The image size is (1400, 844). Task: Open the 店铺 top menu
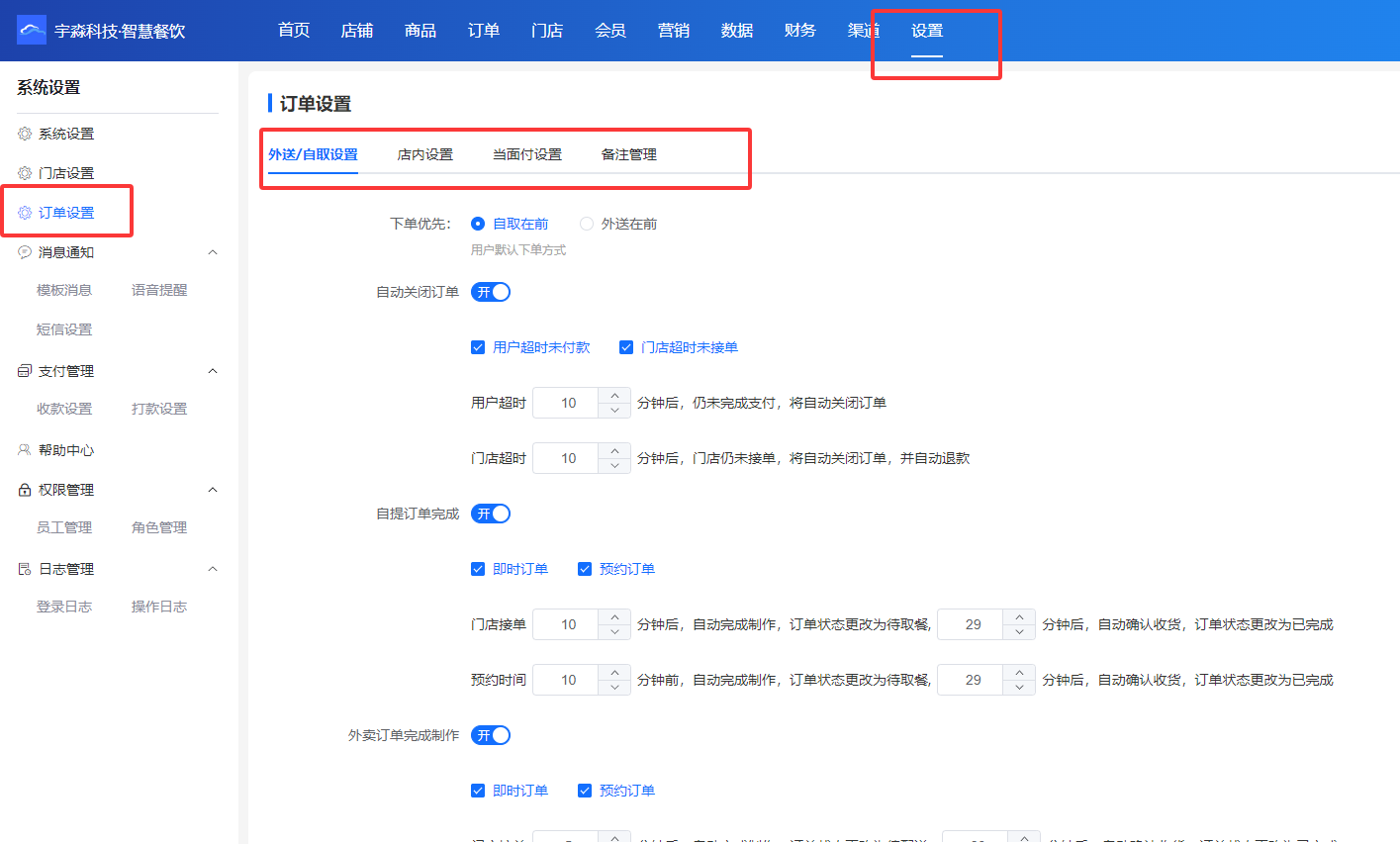coord(357,31)
